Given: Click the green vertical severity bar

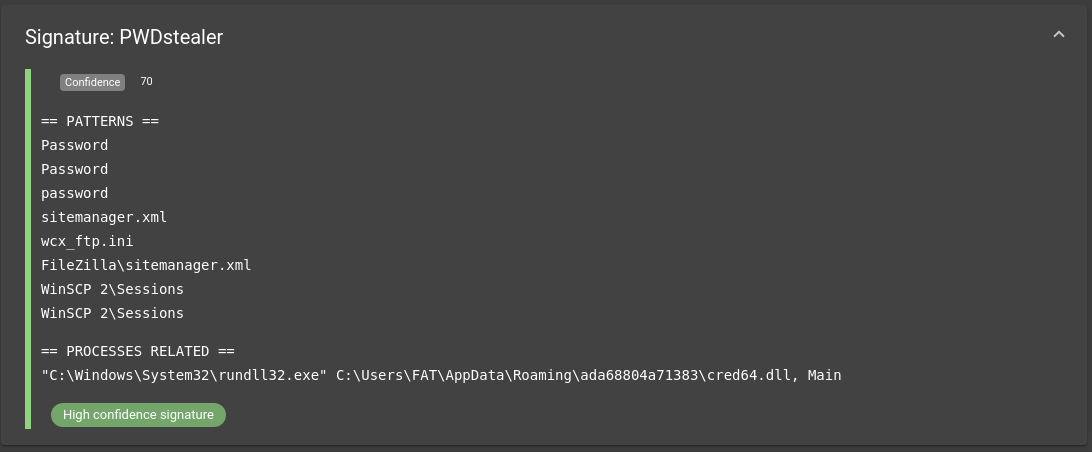Looking at the screenshot, I should coord(28,249).
